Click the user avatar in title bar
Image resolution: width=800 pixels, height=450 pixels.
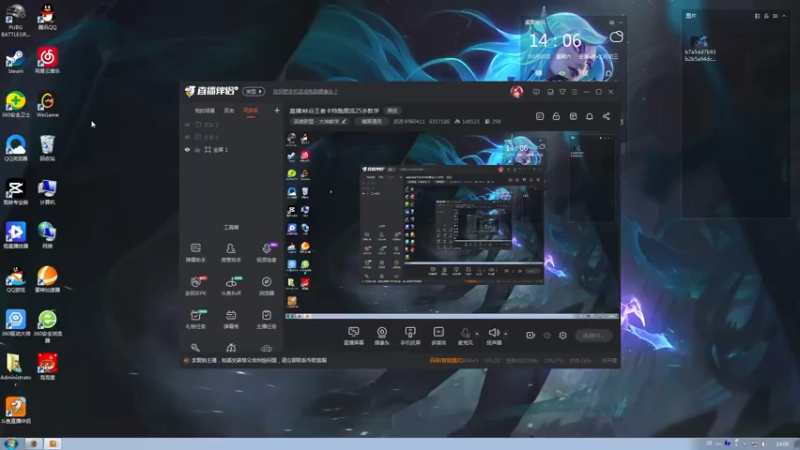point(516,91)
